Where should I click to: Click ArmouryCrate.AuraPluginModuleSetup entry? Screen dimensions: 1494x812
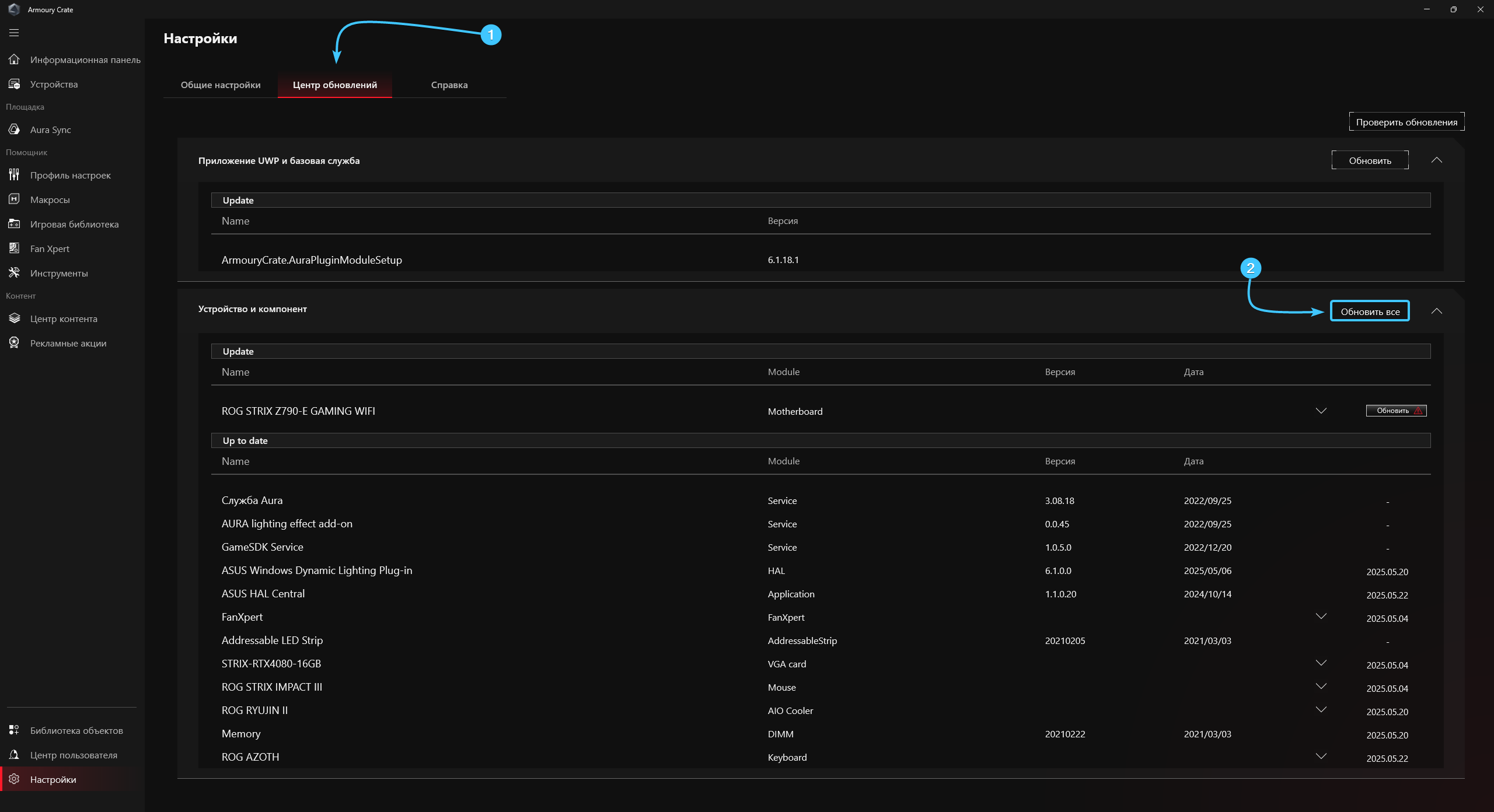[x=312, y=260]
